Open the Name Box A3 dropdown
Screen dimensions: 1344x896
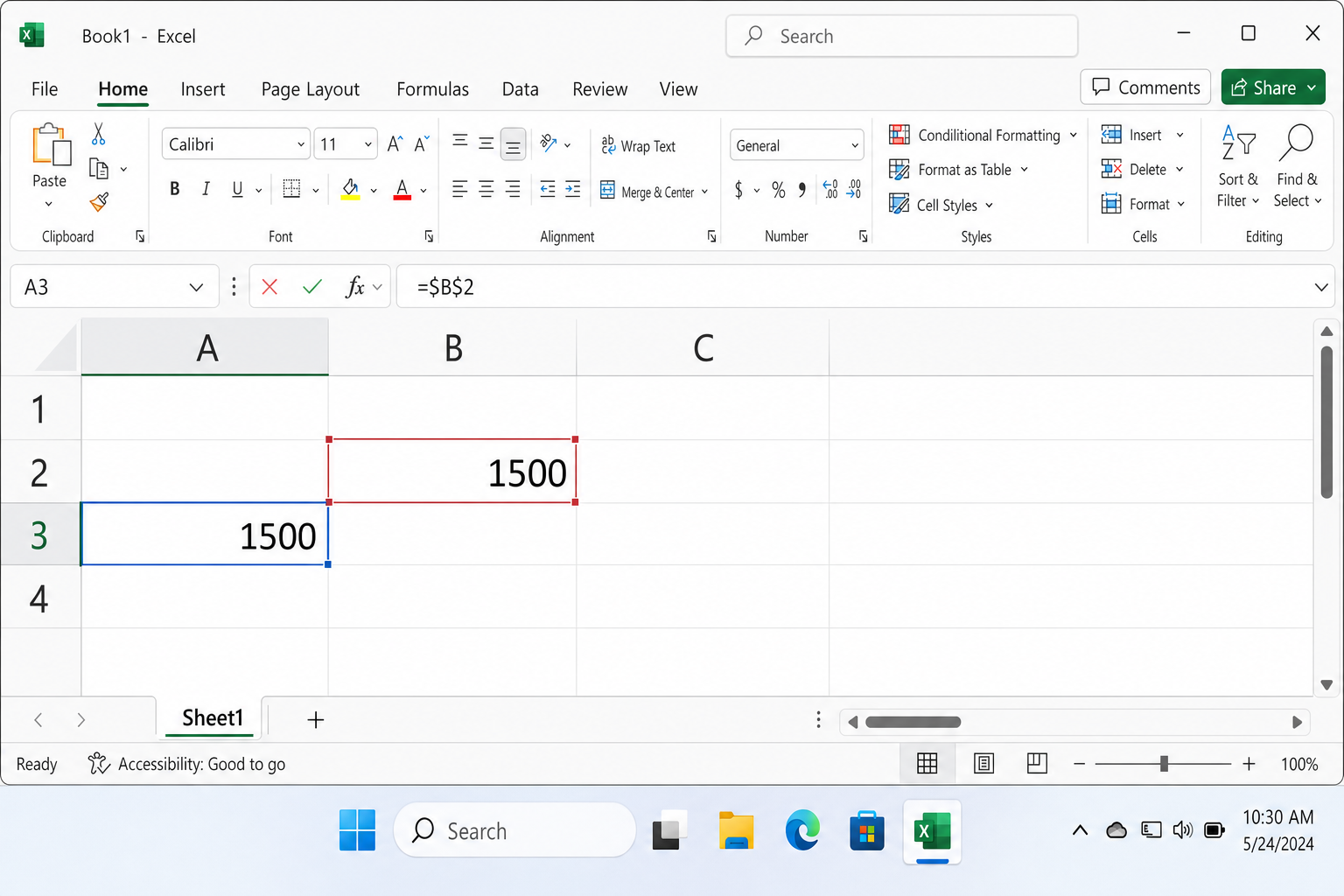196,288
